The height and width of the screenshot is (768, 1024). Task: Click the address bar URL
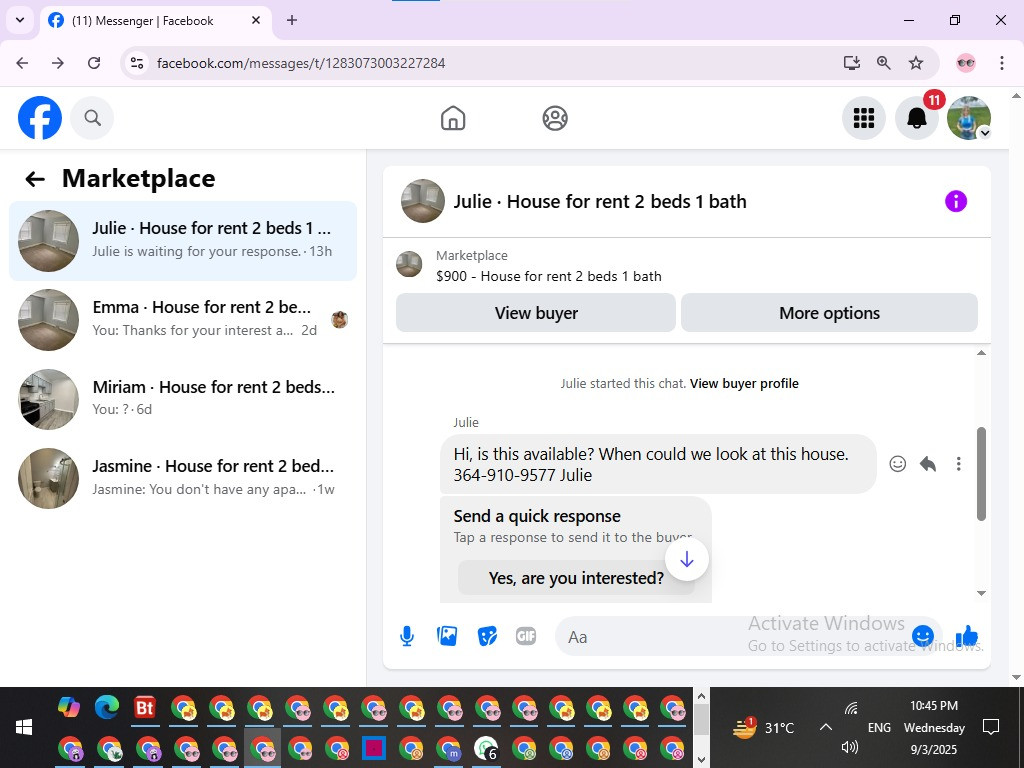[301, 63]
